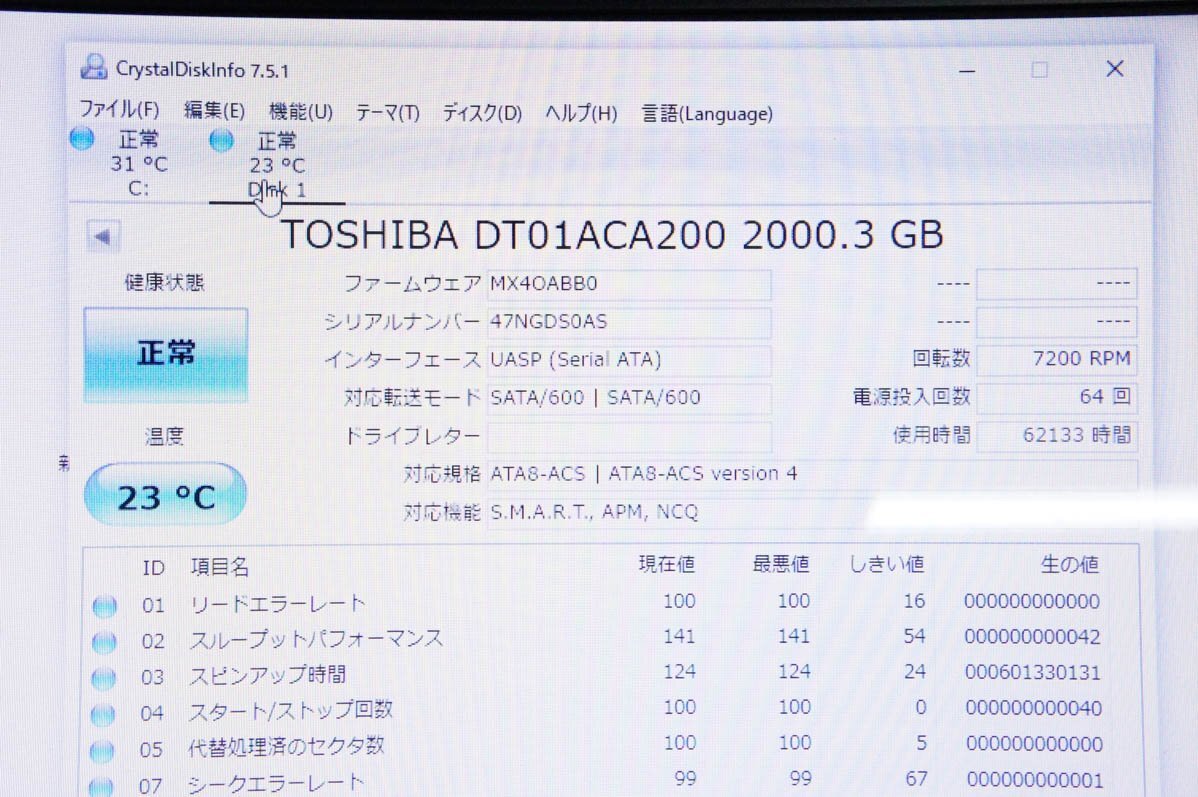Click the ATA8-ACS standard field

click(x=812, y=474)
